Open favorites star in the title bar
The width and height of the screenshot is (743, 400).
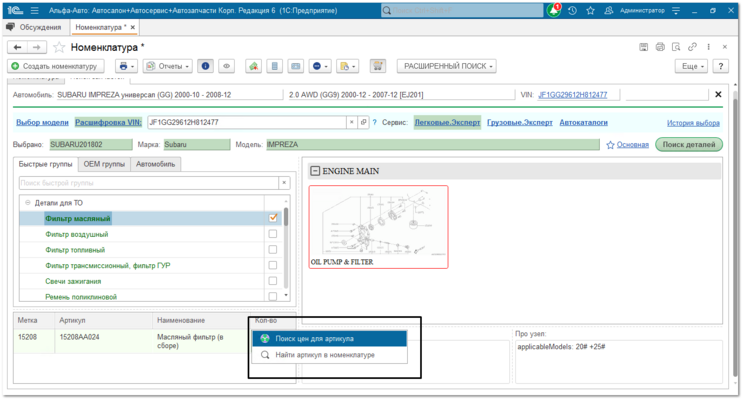click(590, 10)
